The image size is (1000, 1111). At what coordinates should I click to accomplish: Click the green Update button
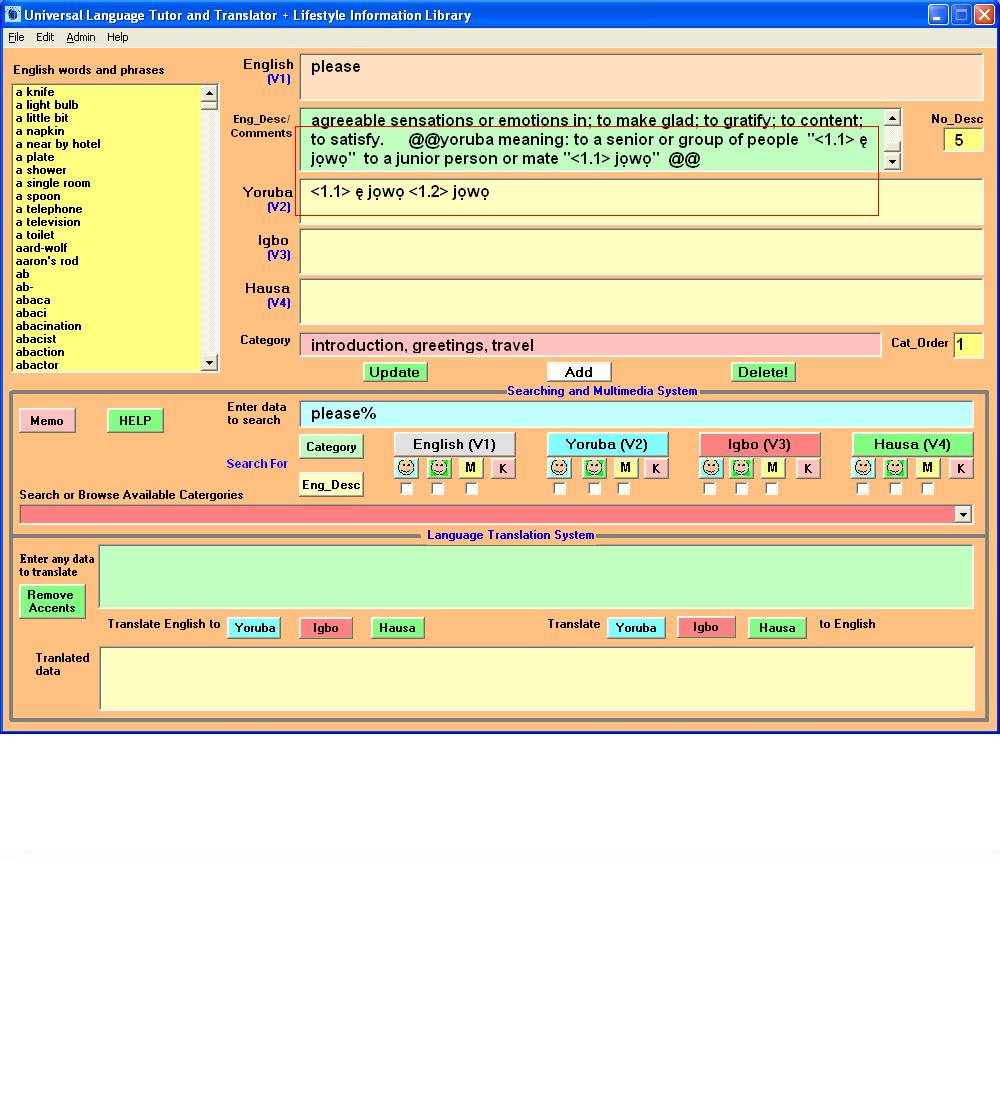point(394,372)
